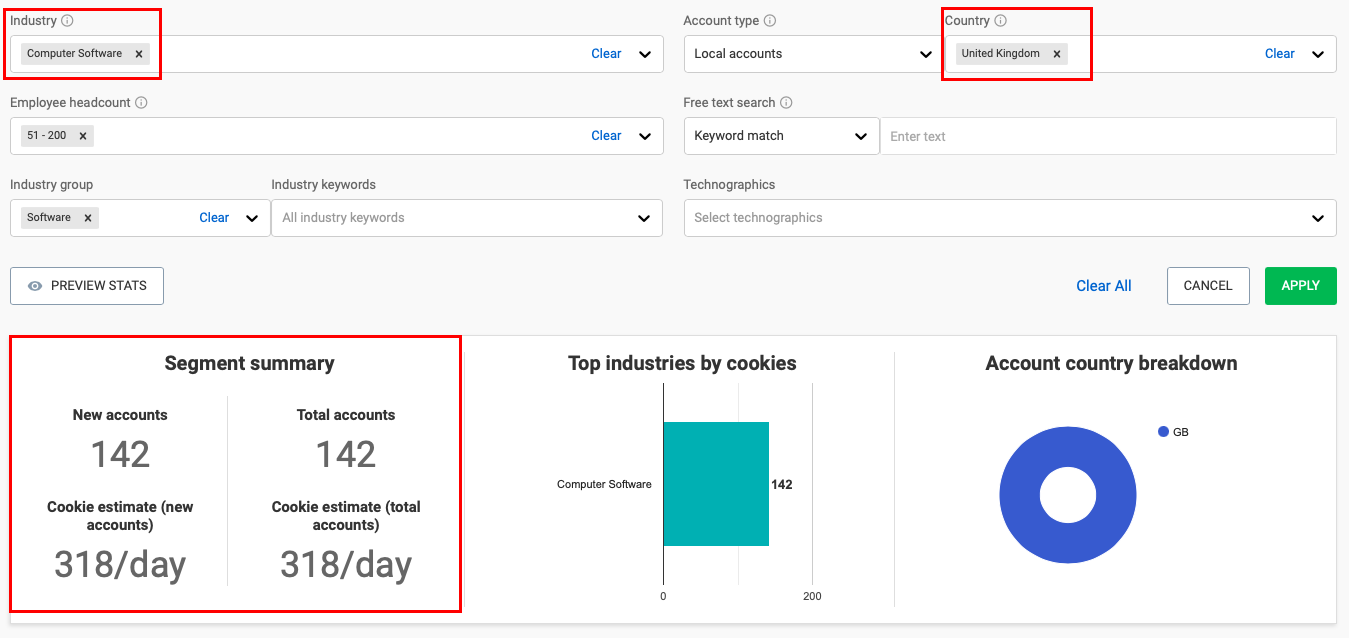The width and height of the screenshot is (1349, 638).
Task: Click the Total accounts value 142
Action: [346, 455]
